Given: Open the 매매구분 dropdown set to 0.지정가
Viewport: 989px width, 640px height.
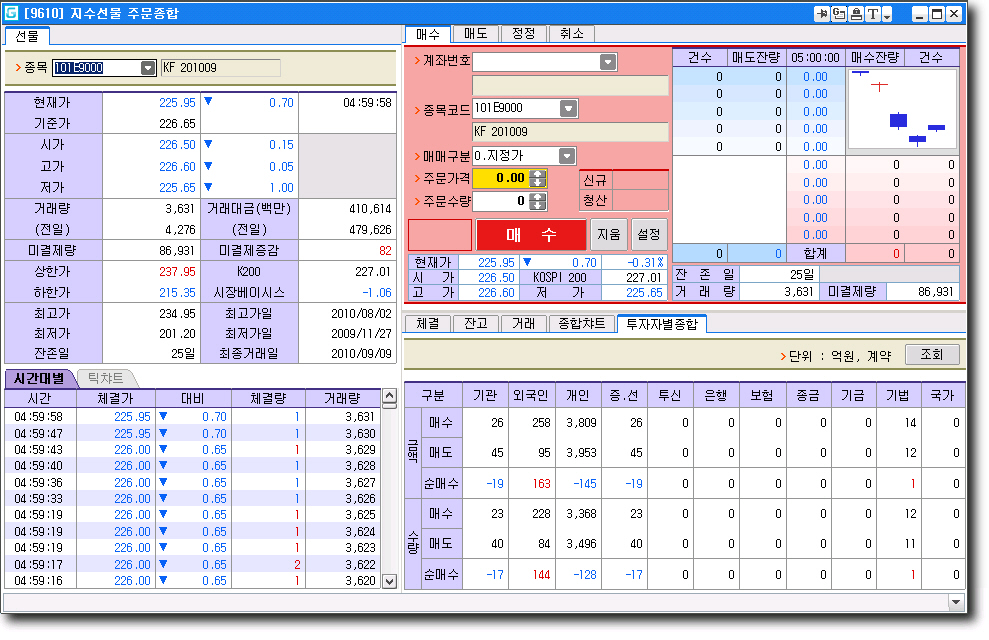Looking at the screenshot, I should point(567,156).
